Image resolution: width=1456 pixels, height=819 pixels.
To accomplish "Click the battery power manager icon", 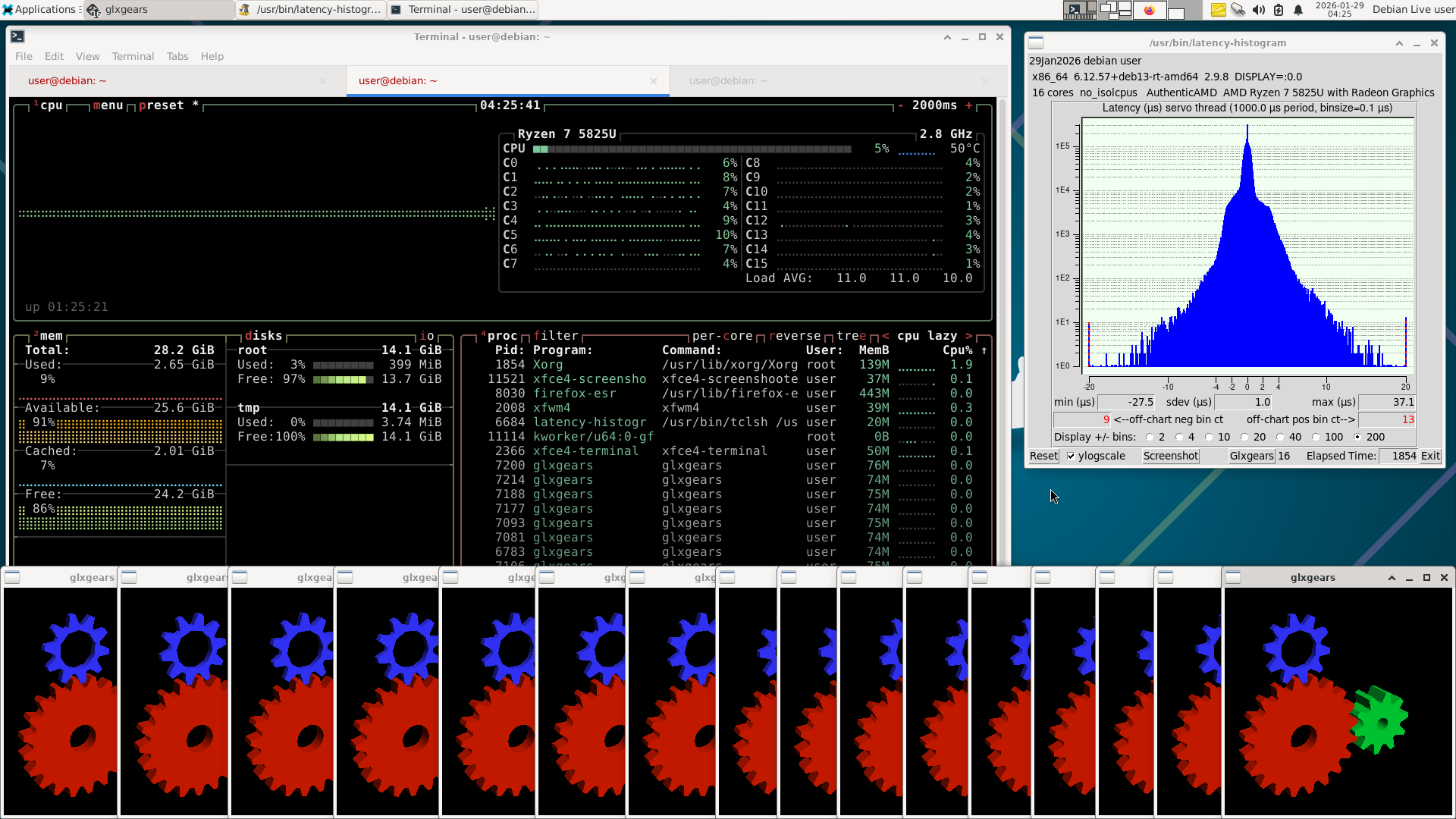I will pyautogui.click(x=1279, y=10).
